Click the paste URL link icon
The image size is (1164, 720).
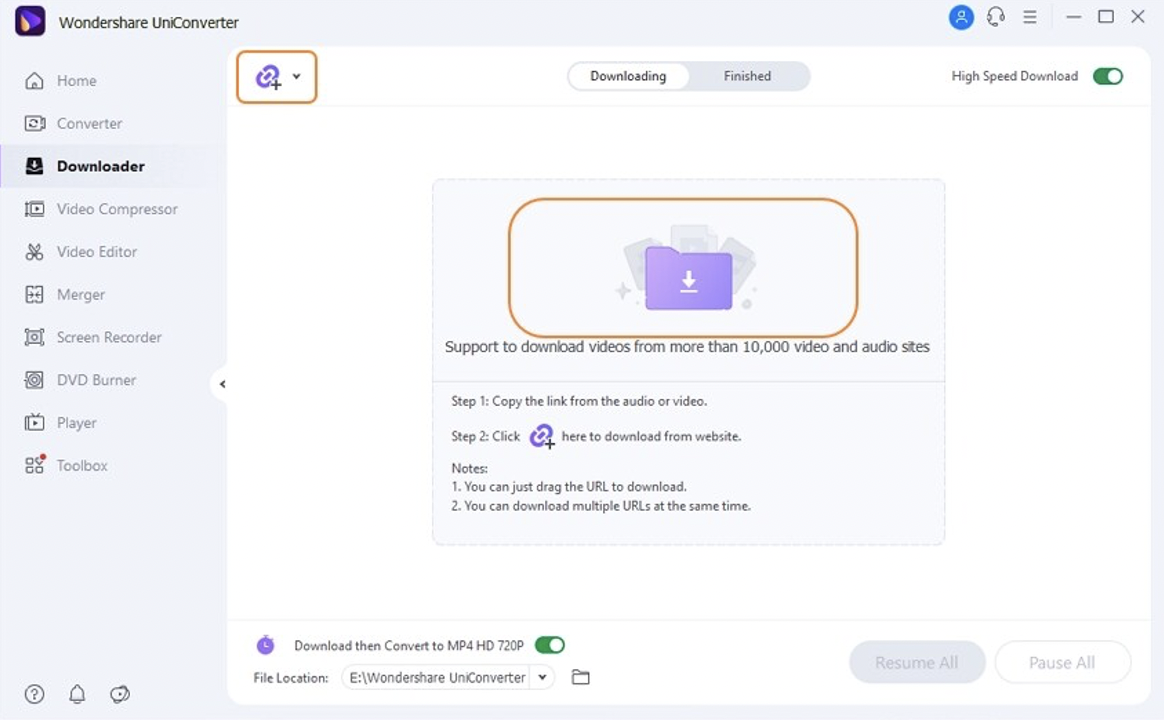[268, 76]
